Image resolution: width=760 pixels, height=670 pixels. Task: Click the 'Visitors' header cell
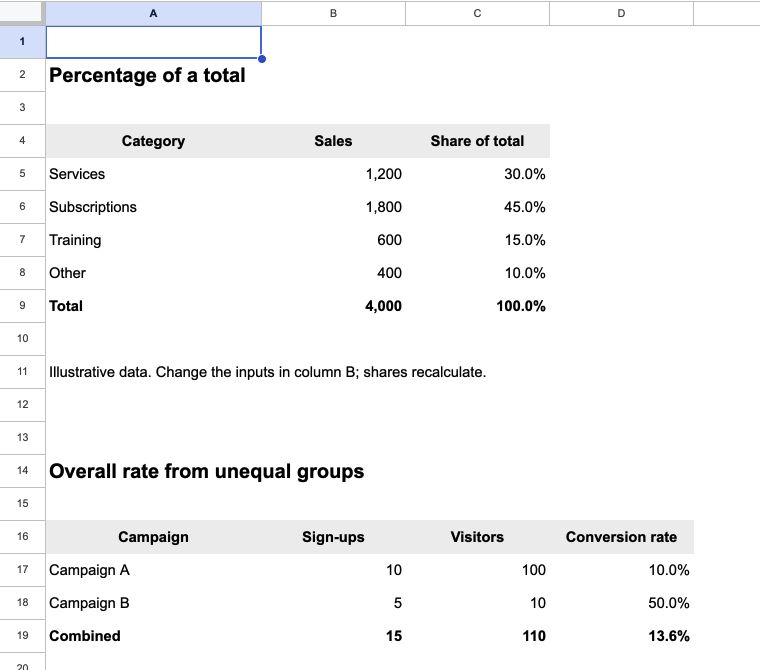click(x=477, y=537)
